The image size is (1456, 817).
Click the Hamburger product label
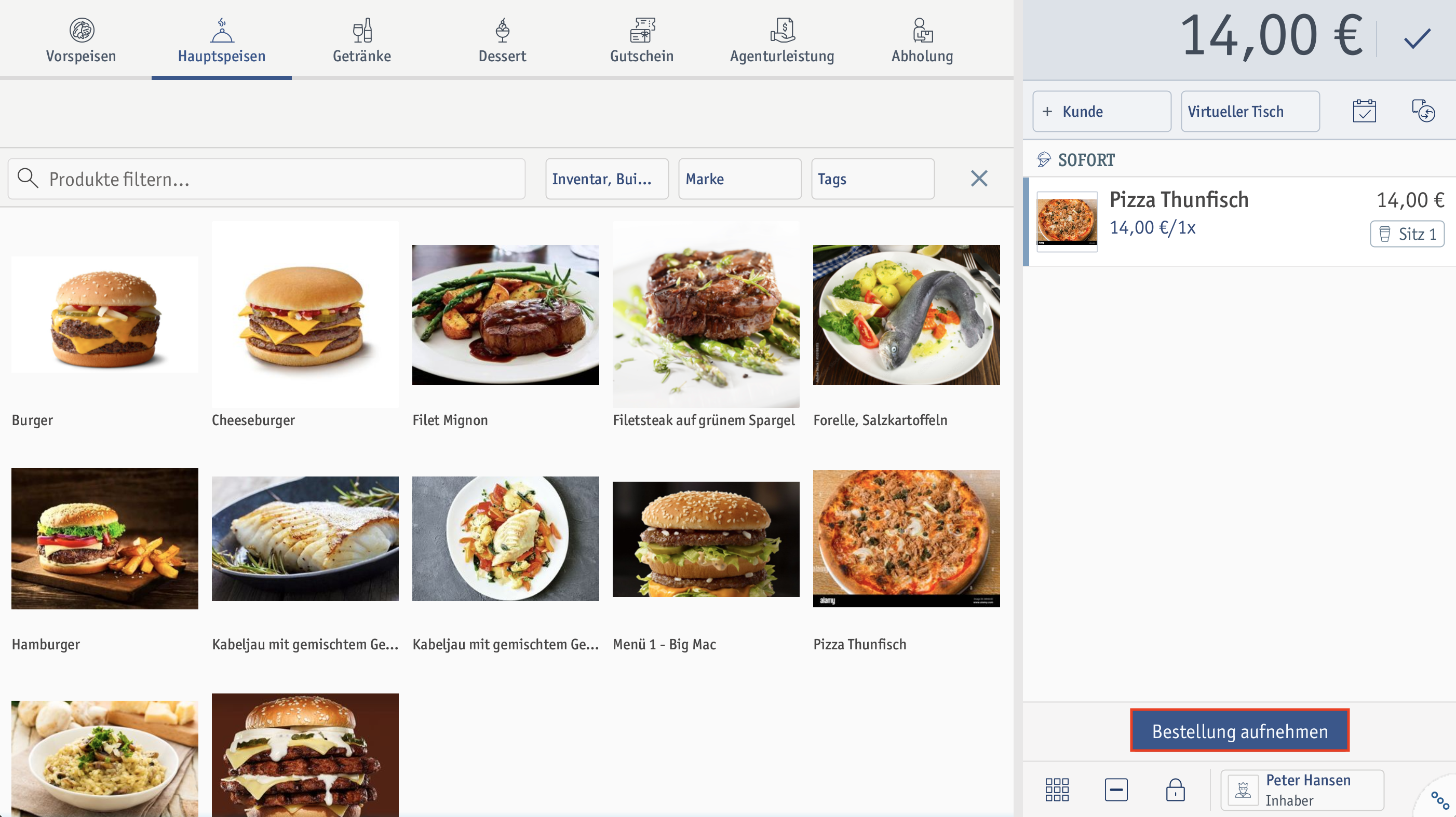coord(46,644)
